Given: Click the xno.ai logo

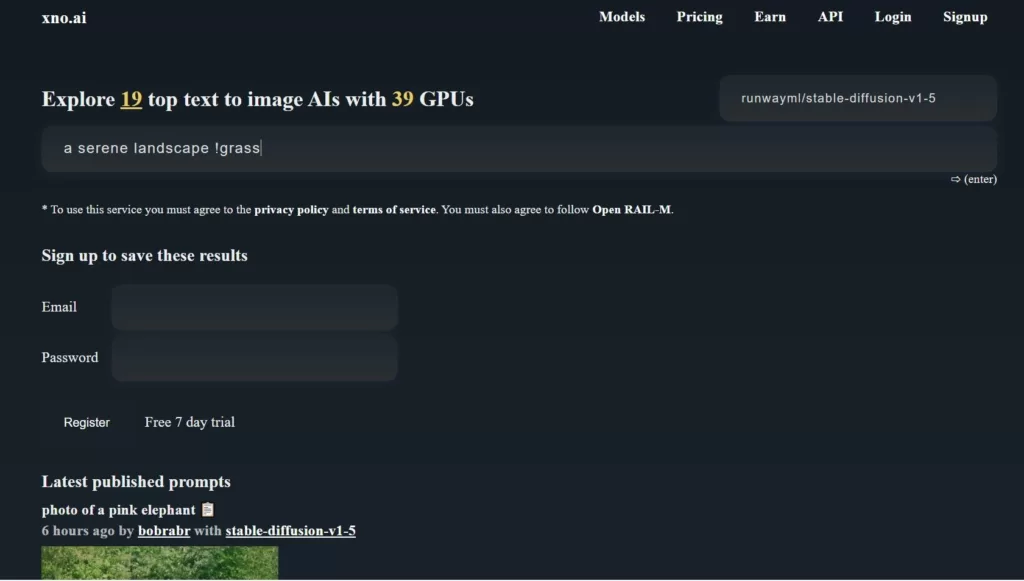Looking at the screenshot, I should point(64,17).
